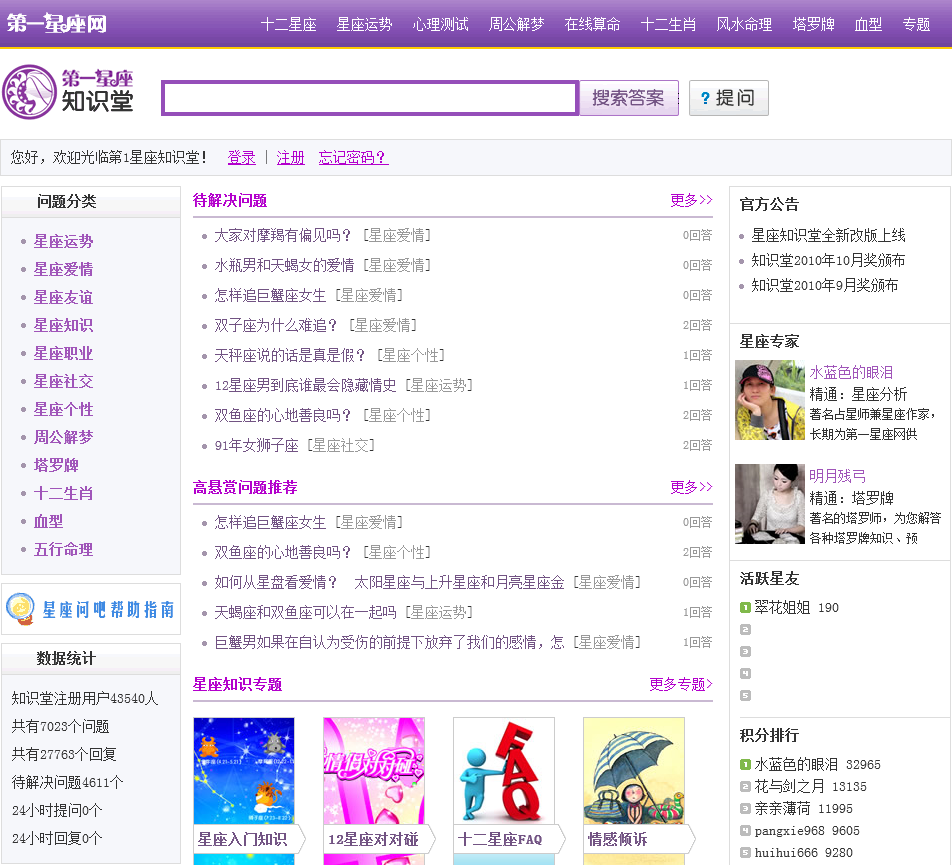Open question 91年女狮子座
This screenshot has width=952, height=865.
[256, 446]
